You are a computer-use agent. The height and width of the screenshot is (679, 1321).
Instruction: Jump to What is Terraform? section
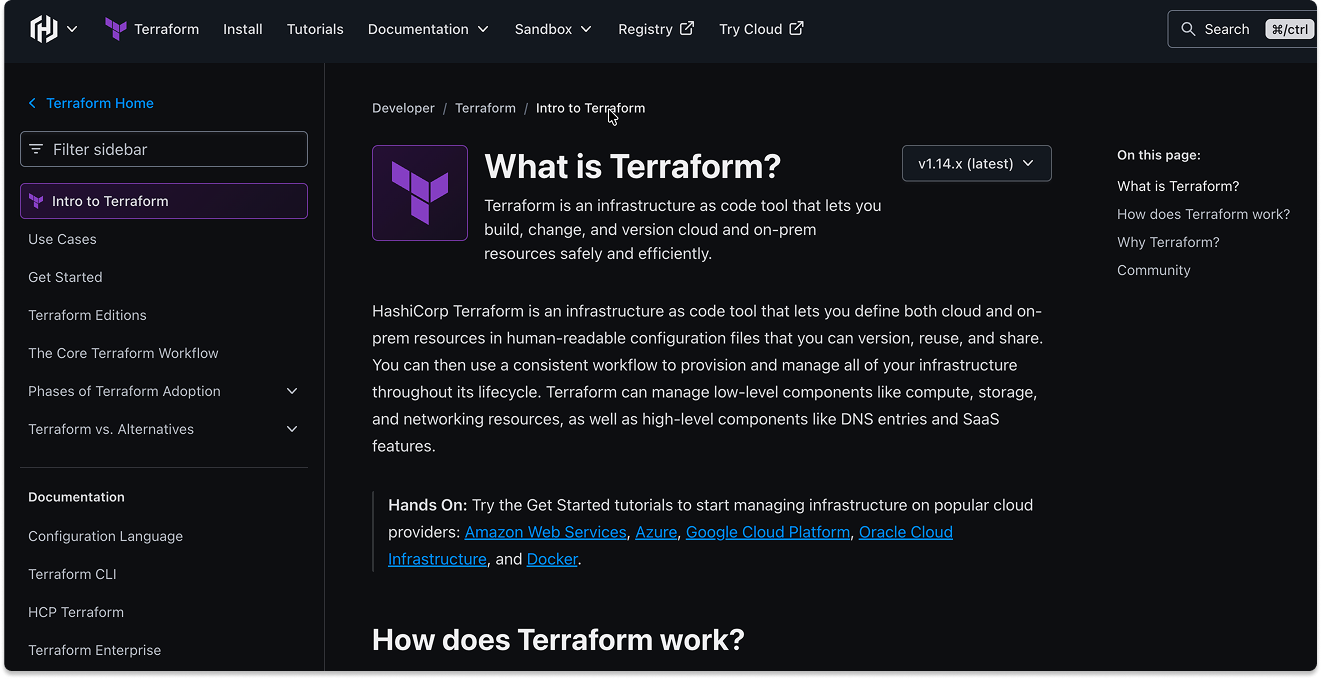[1178, 186]
